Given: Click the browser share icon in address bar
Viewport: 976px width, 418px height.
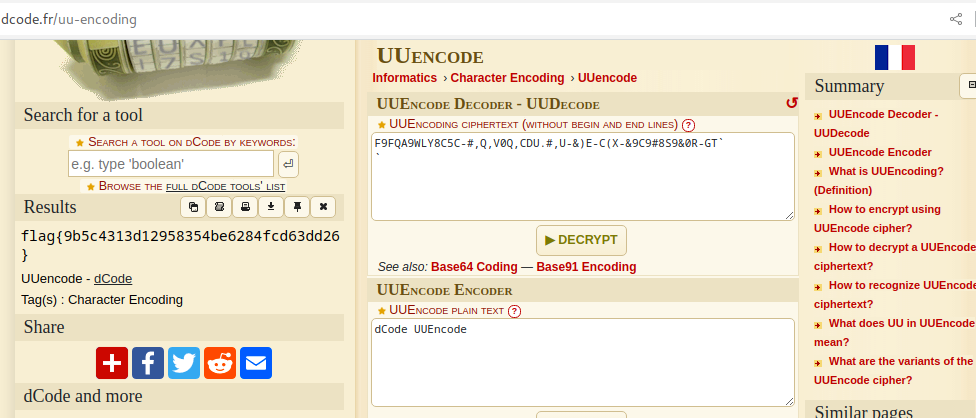Looking at the screenshot, I should pyautogui.click(x=955, y=19).
